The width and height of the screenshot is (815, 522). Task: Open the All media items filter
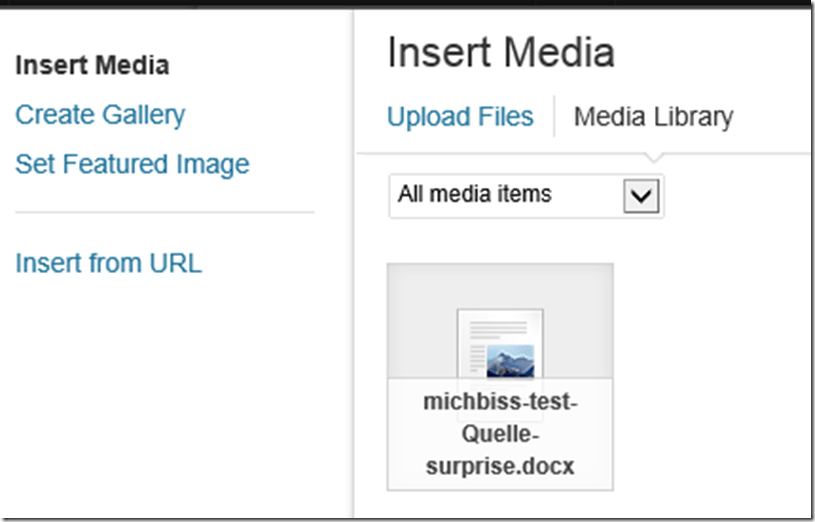tap(526, 195)
